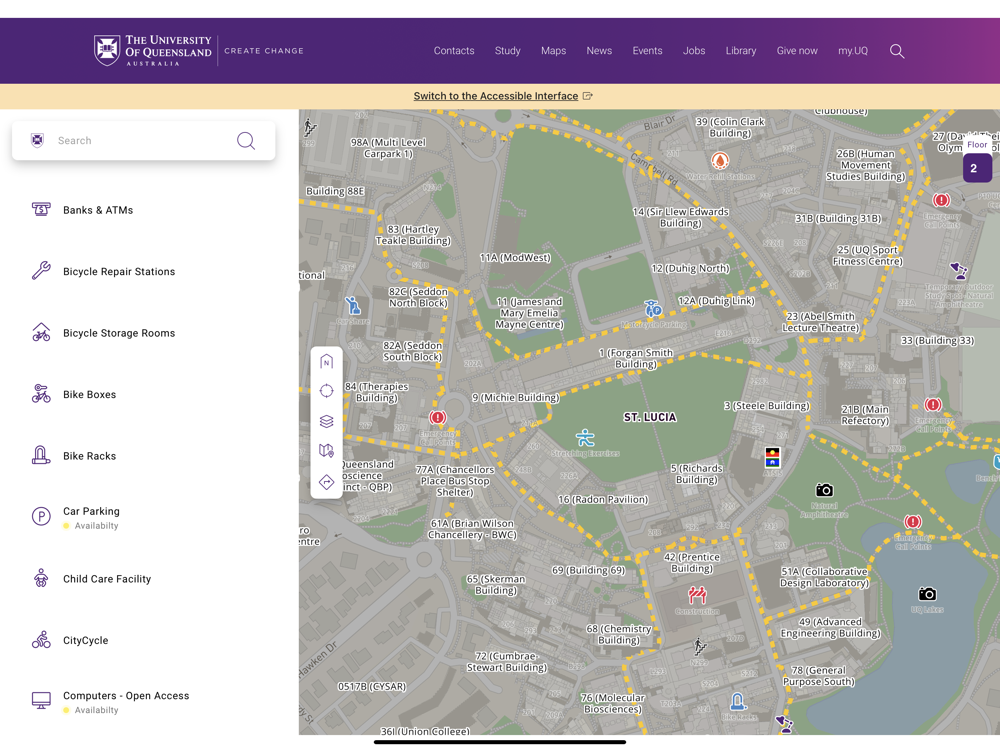
Task: Open the directions route tool
Action: pos(327,482)
